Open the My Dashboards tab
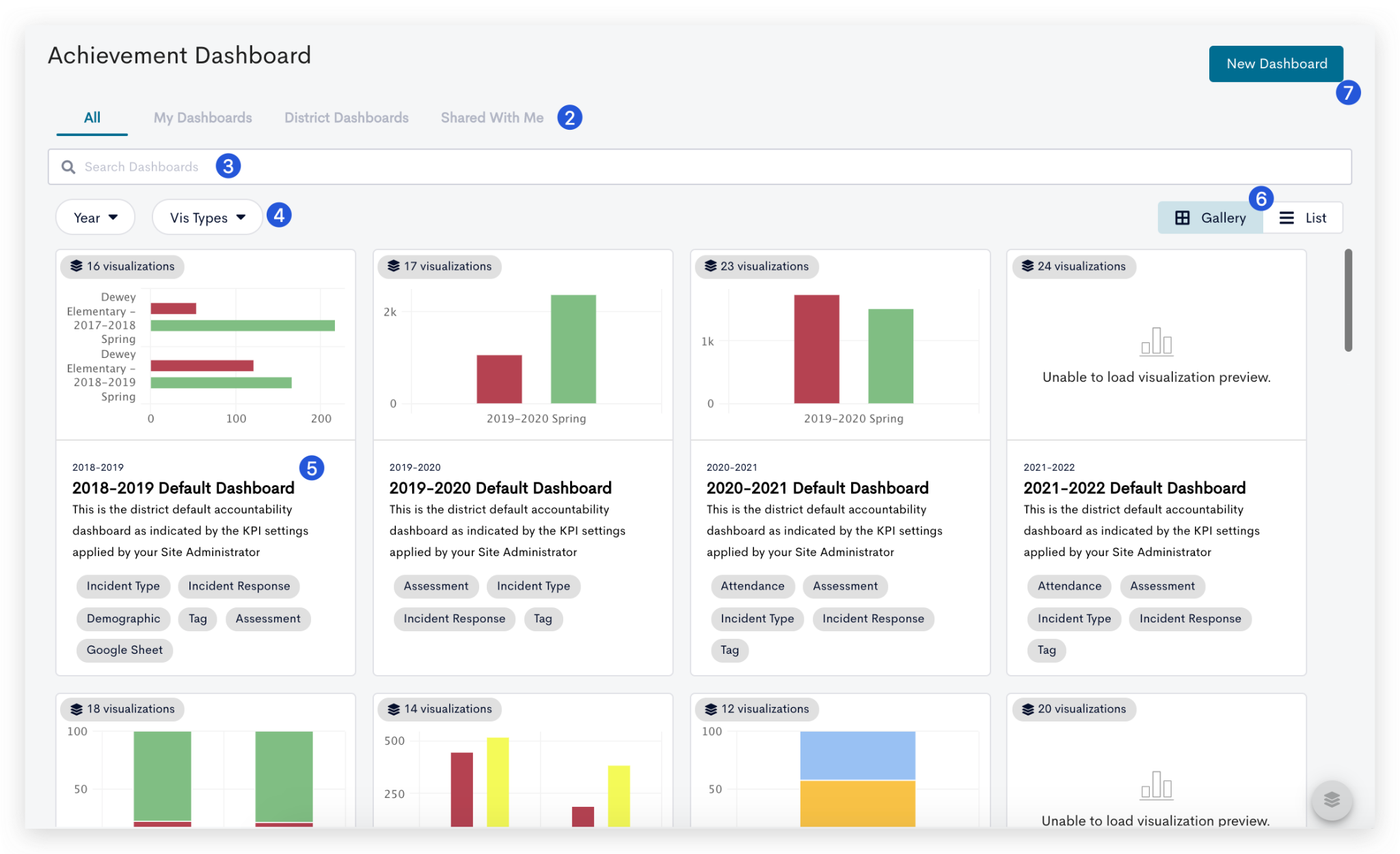 [x=202, y=118]
